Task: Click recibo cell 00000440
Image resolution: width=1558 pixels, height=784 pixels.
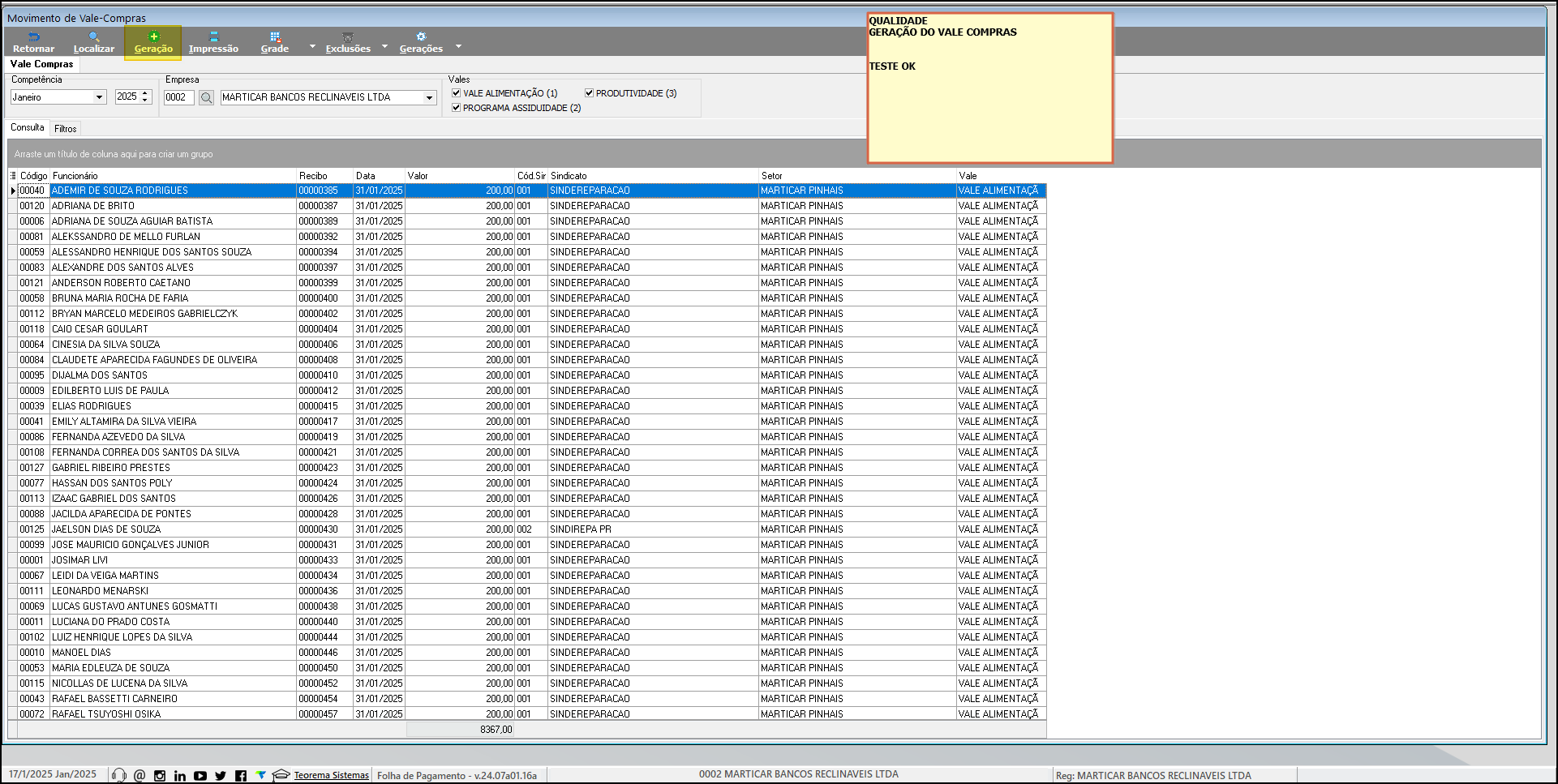Action: click(324, 622)
